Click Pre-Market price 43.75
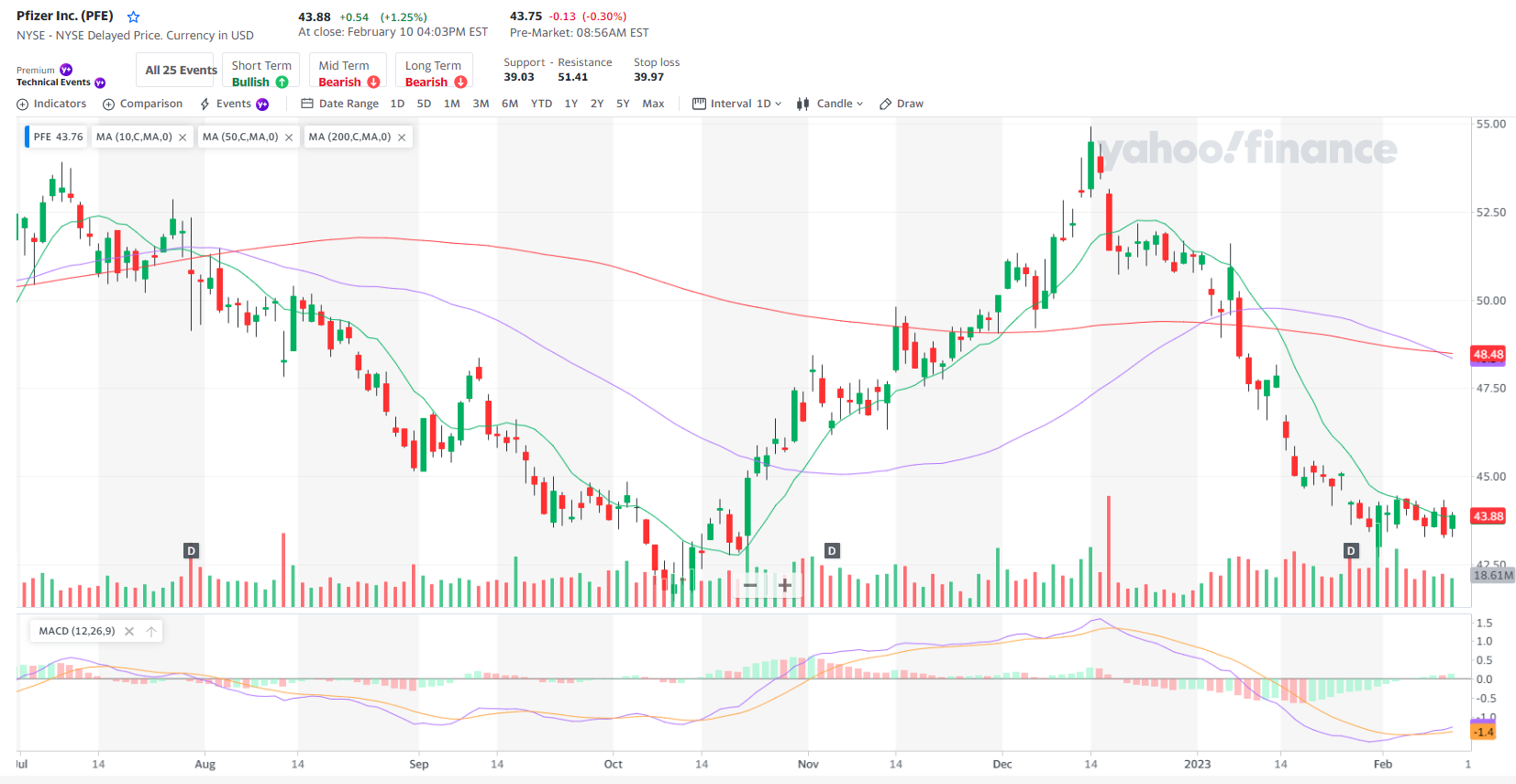Image resolution: width=1516 pixels, height=784 pixels. pyautogui.click(x=526, y=17)
